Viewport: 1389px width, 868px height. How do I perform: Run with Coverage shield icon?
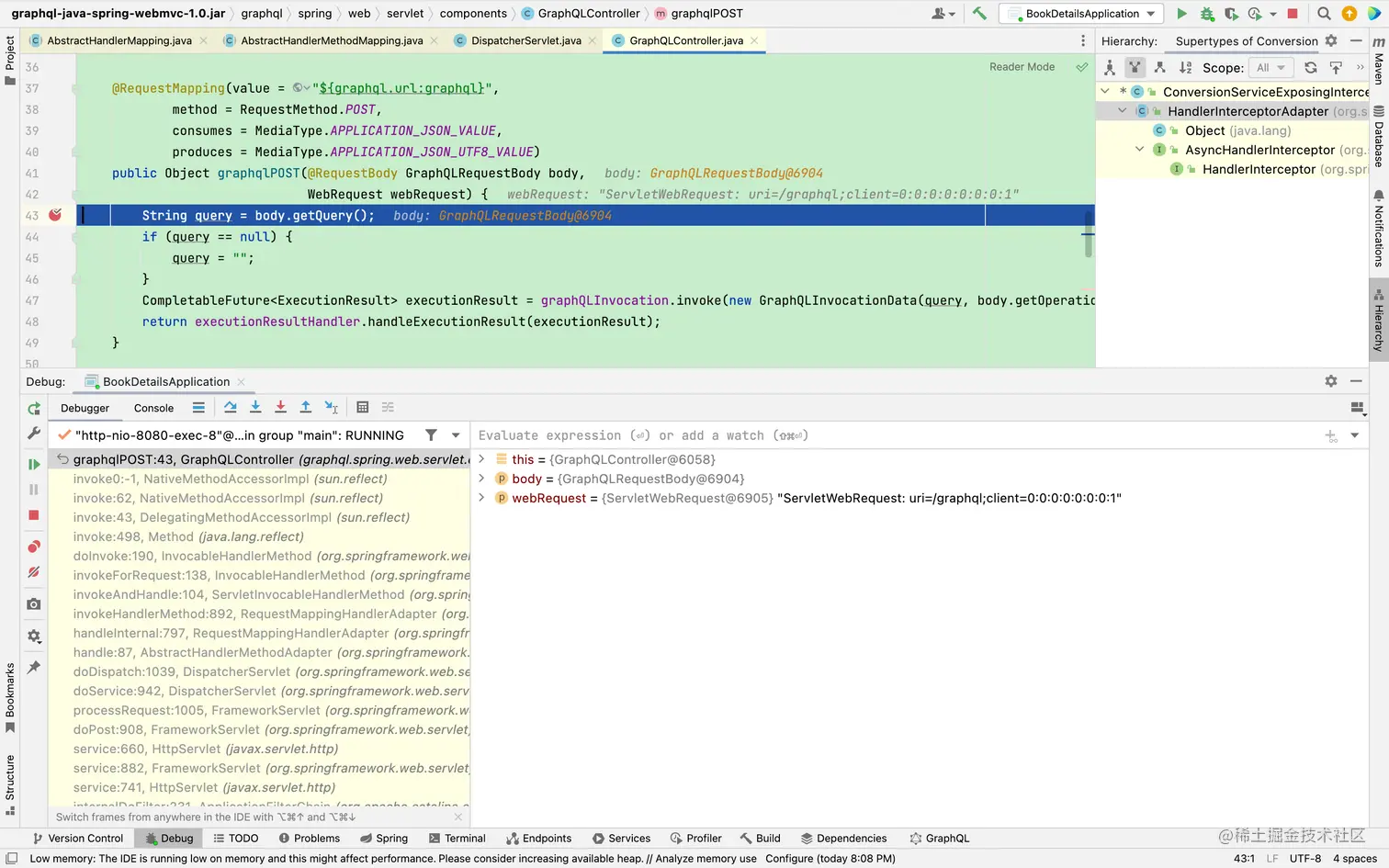click(1231, 14)
